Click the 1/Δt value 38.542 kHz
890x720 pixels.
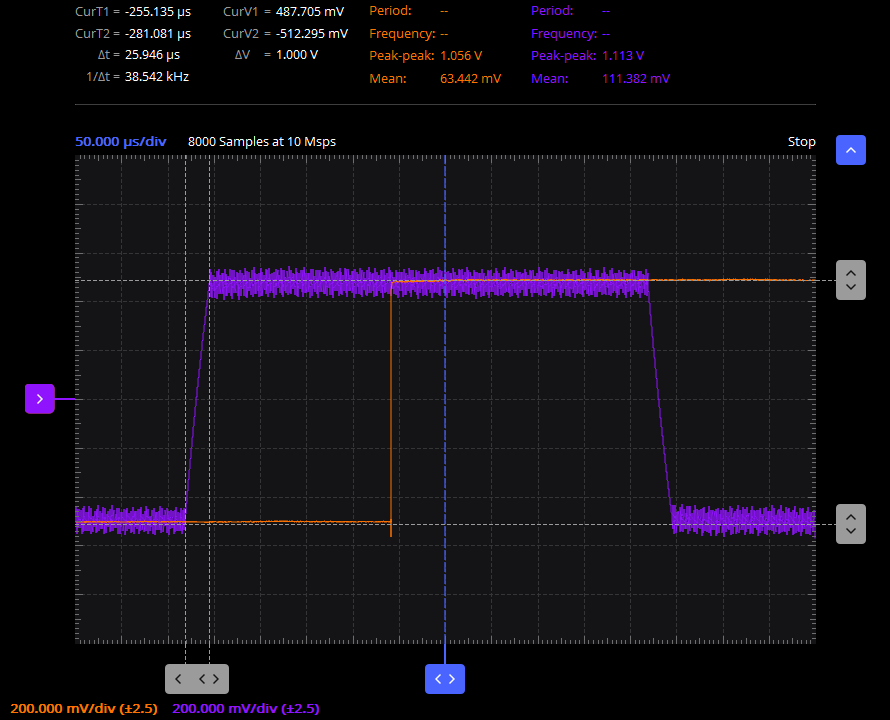click(x=157, y=77)
